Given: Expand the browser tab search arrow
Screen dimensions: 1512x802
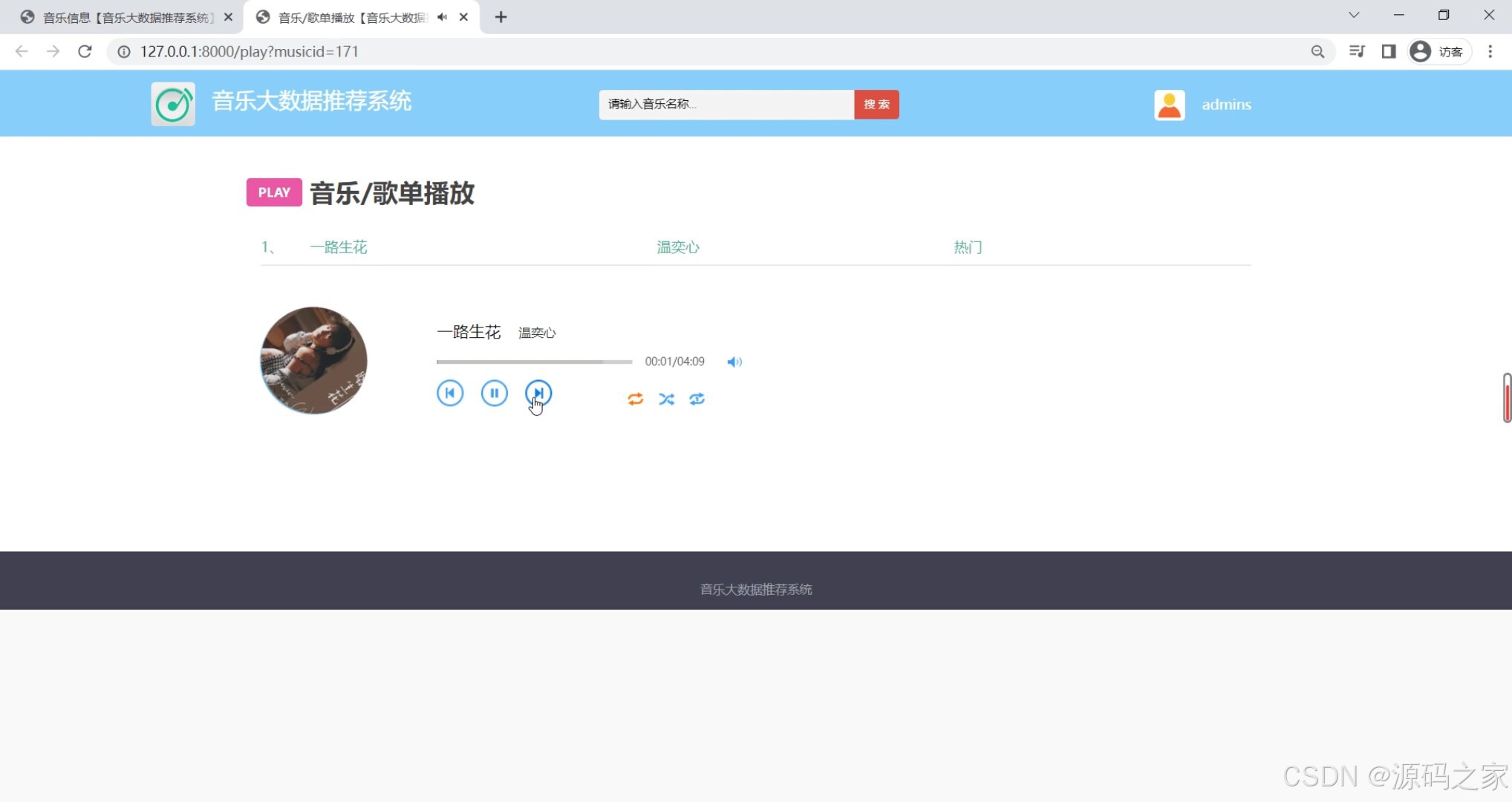Looking at the screenshot, I should (1354, 15).
